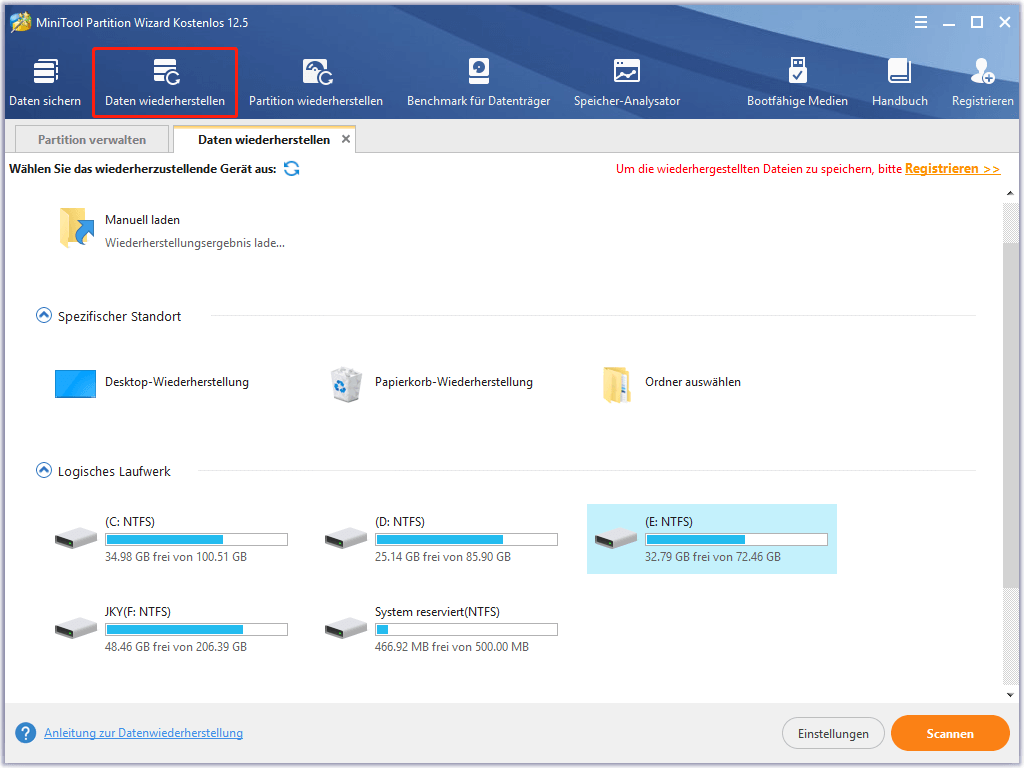Click the scrollbar down arrow
The image size is (1024, 768).
pyautogui.click(x=1010, y=695)
